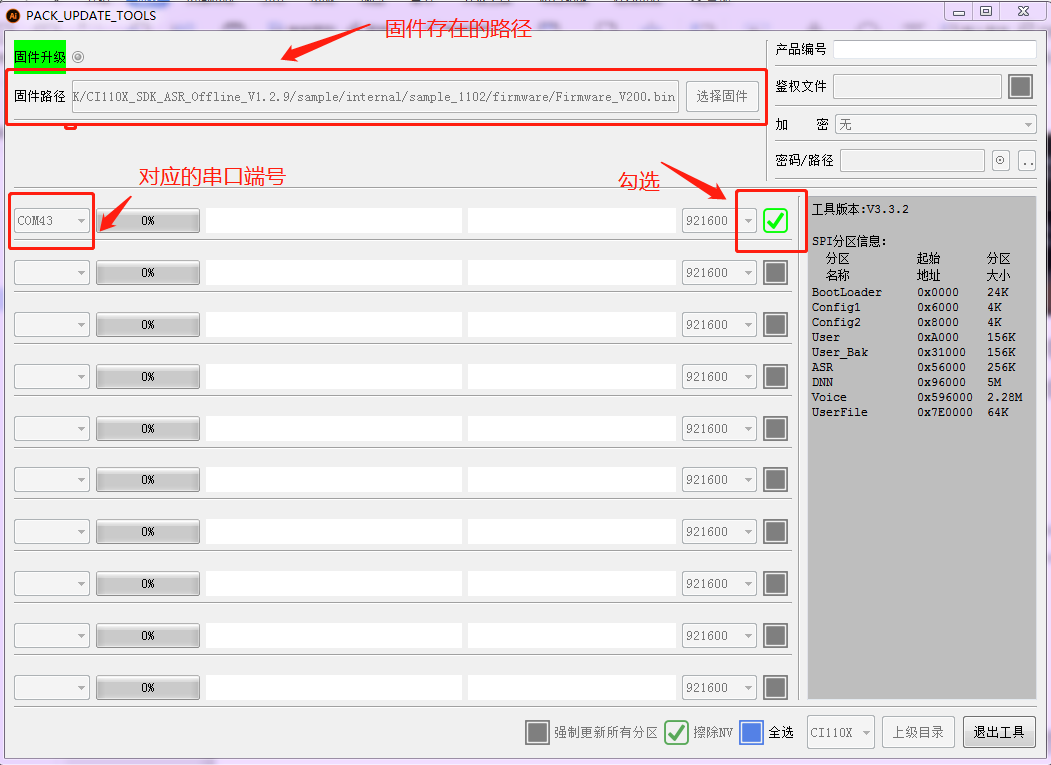Click the 0% progress bar in COM43 row

tap(148, 221)
